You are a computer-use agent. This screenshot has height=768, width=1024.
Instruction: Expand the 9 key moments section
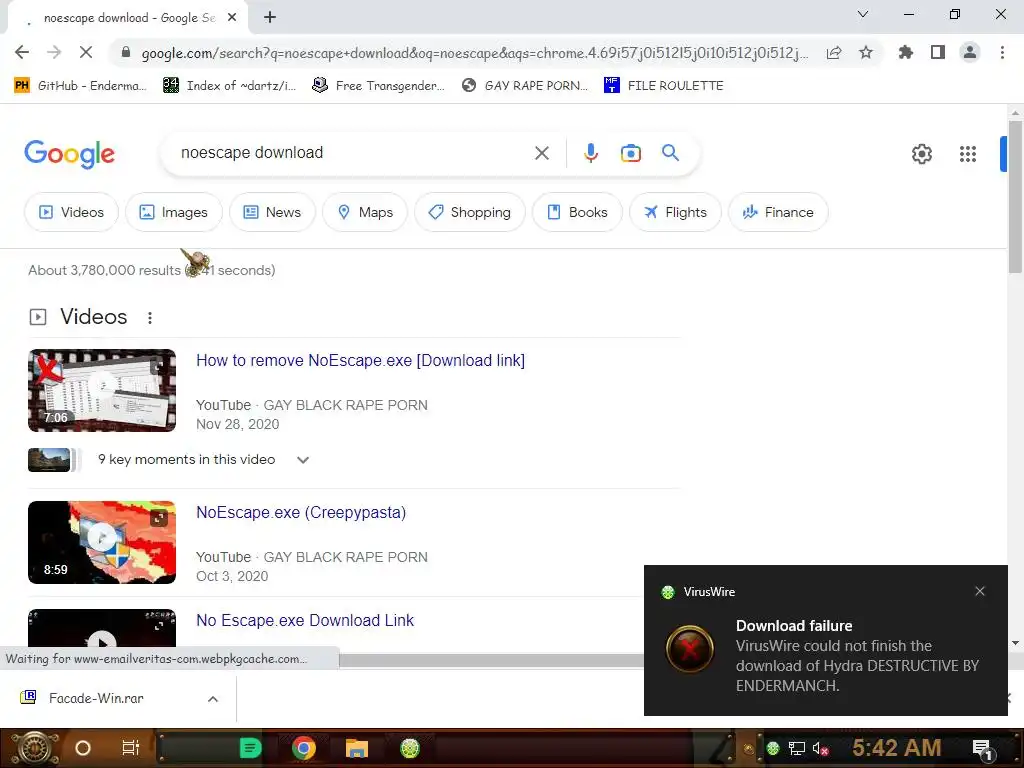[x=302, y=460]
